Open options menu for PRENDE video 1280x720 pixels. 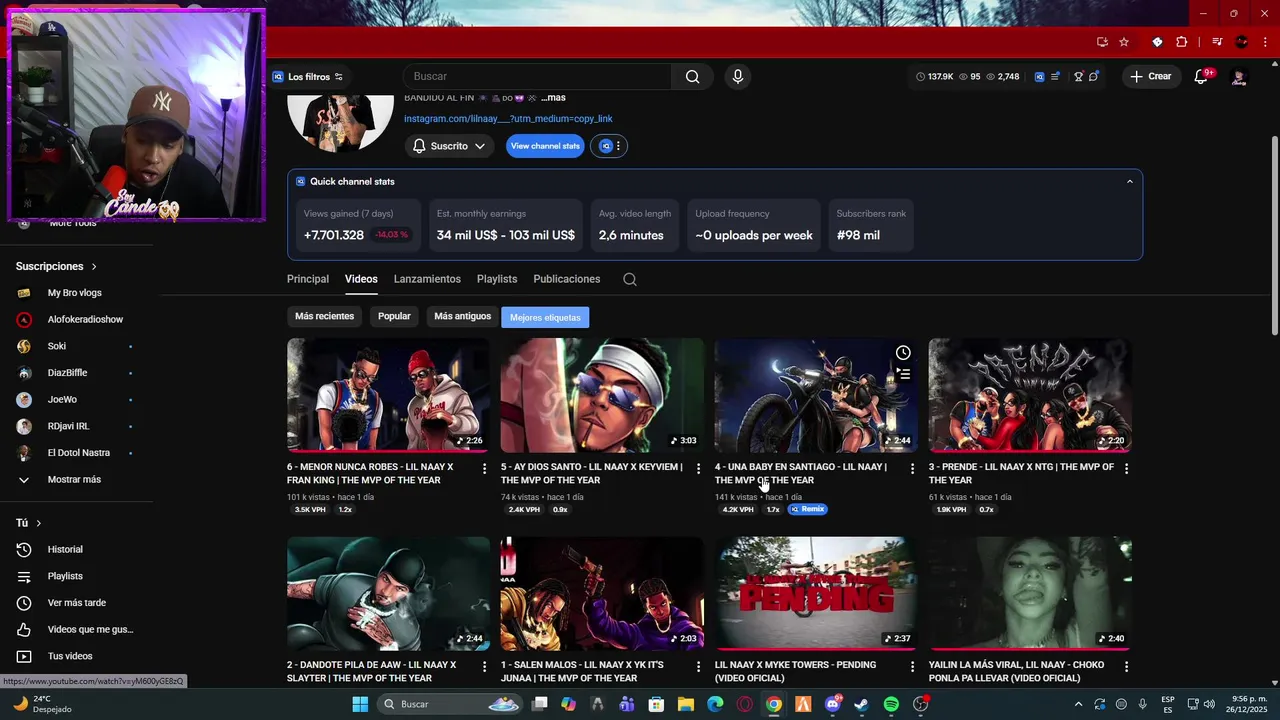(1126, 468)
